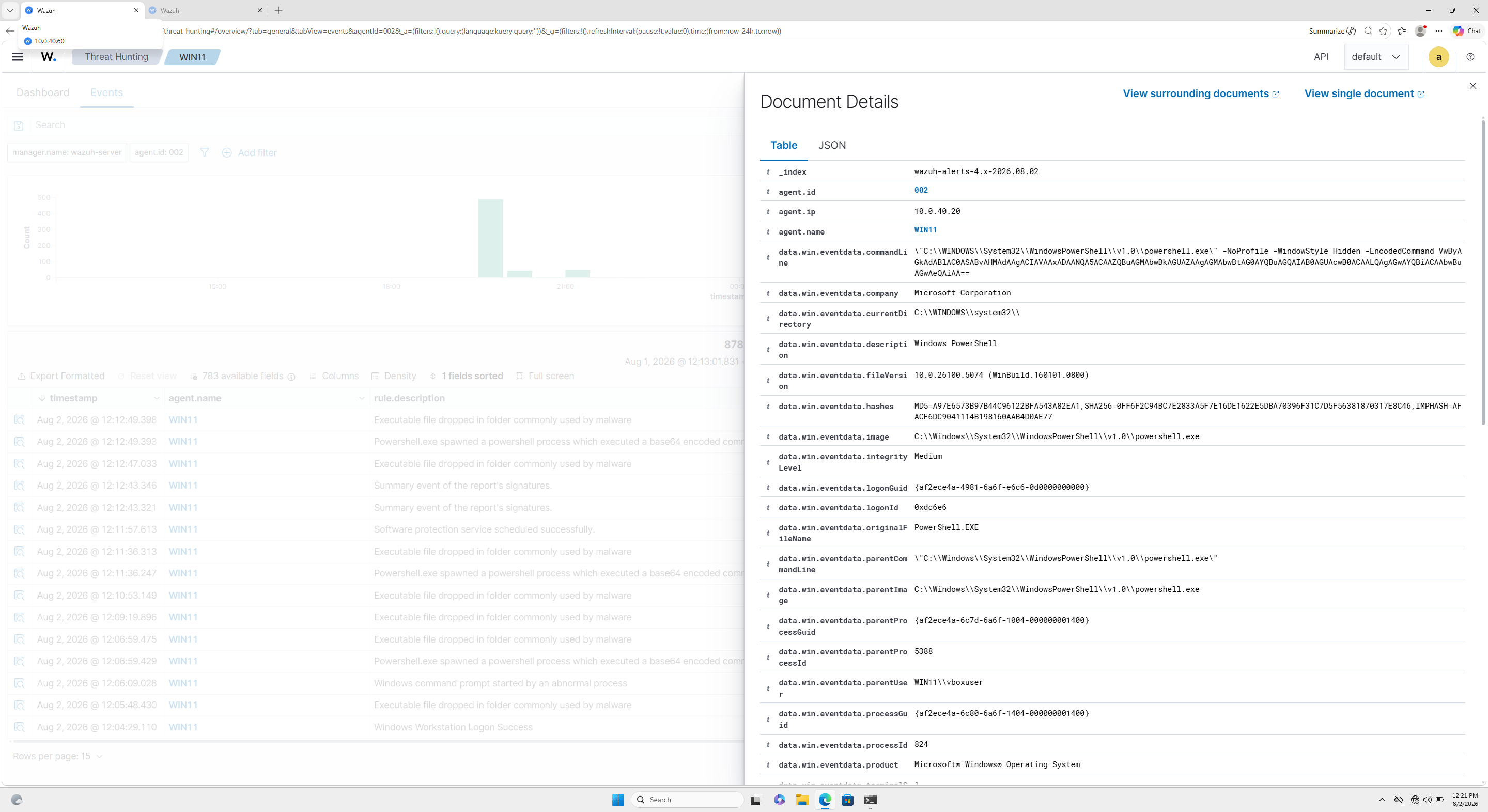The width and height of the screenshot is (1488, 812).
Task: Click Full screen button
Action: (x=545, y=376)
